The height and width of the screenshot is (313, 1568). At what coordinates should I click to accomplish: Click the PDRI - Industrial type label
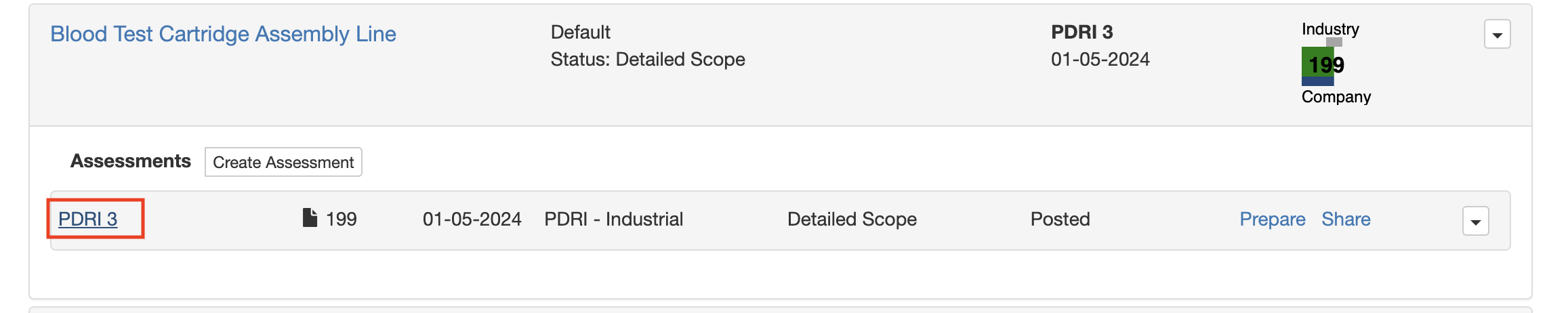[614, 219]
